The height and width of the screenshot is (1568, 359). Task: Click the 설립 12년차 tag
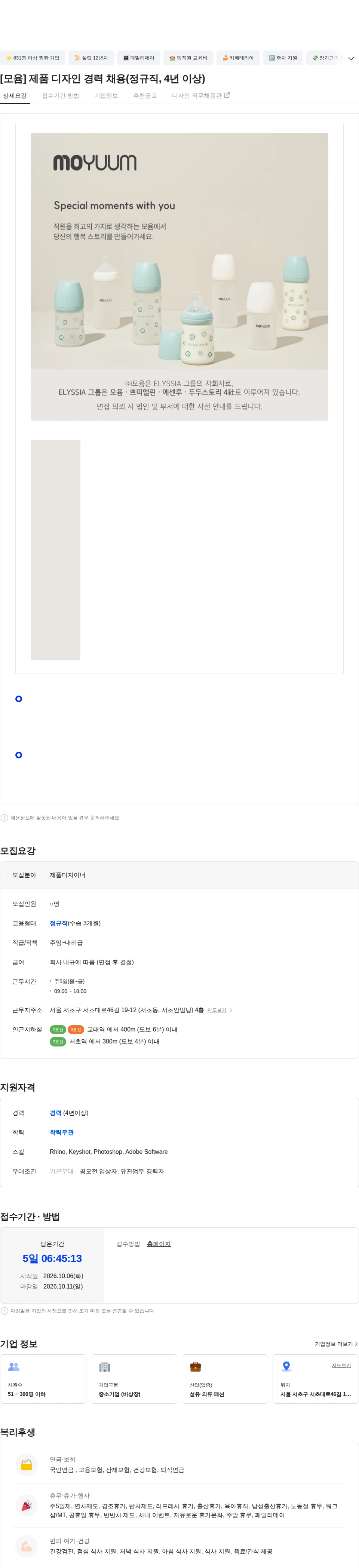point(90,58)
